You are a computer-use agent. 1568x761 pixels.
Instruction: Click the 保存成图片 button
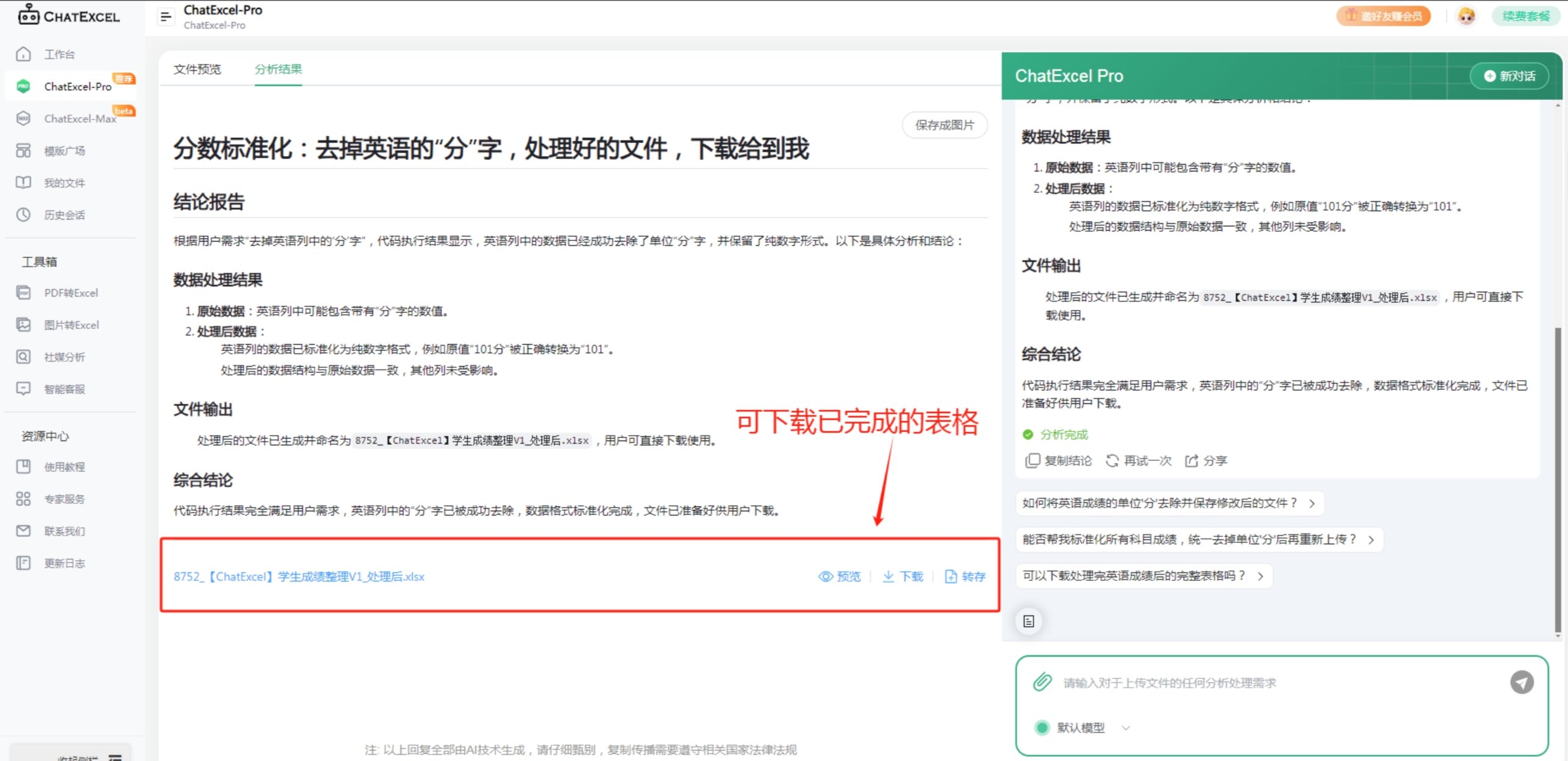point(944,124)
